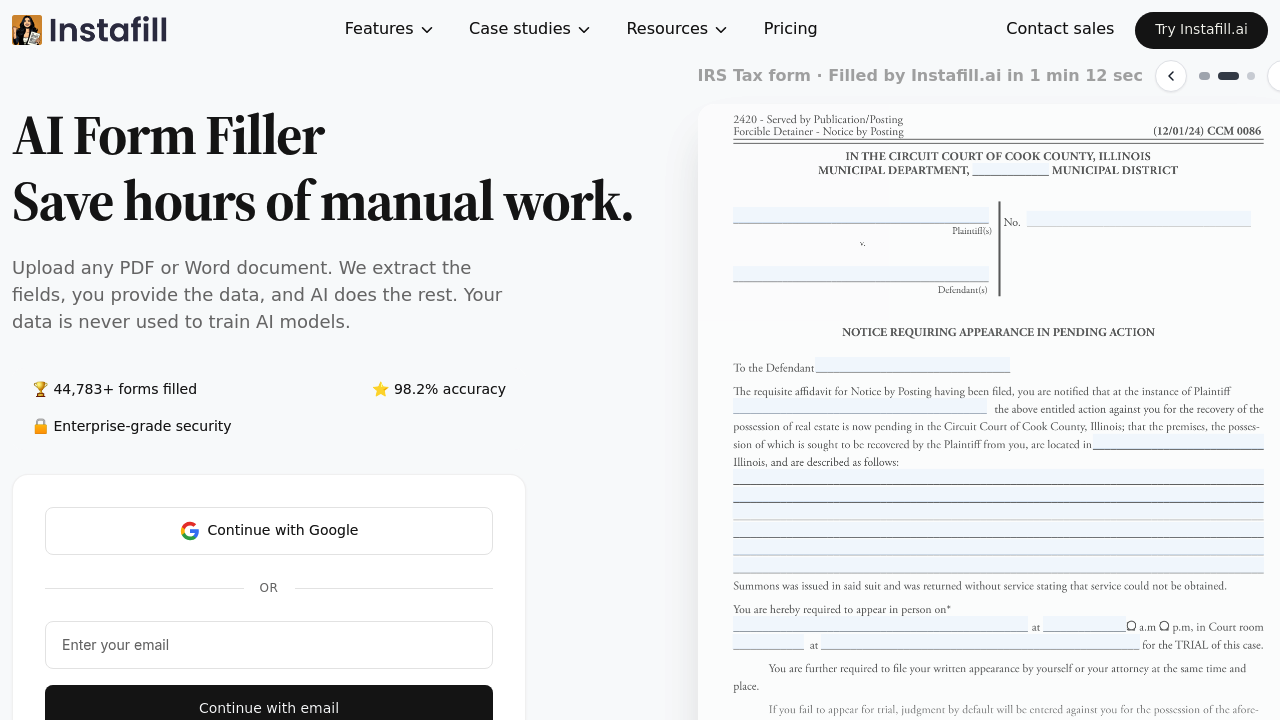This screenshot has height=720, width=1280.
Task: Click the star icon beside 98.2% accuracy
Action: 380,389
